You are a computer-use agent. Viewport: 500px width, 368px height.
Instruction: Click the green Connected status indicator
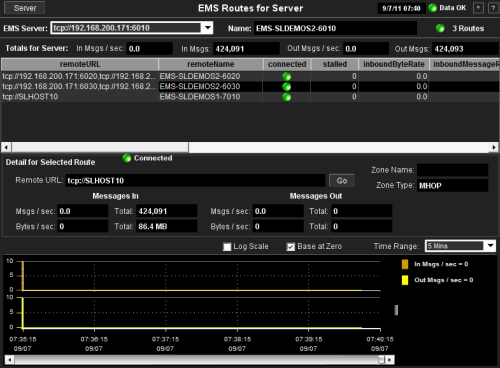127,158
